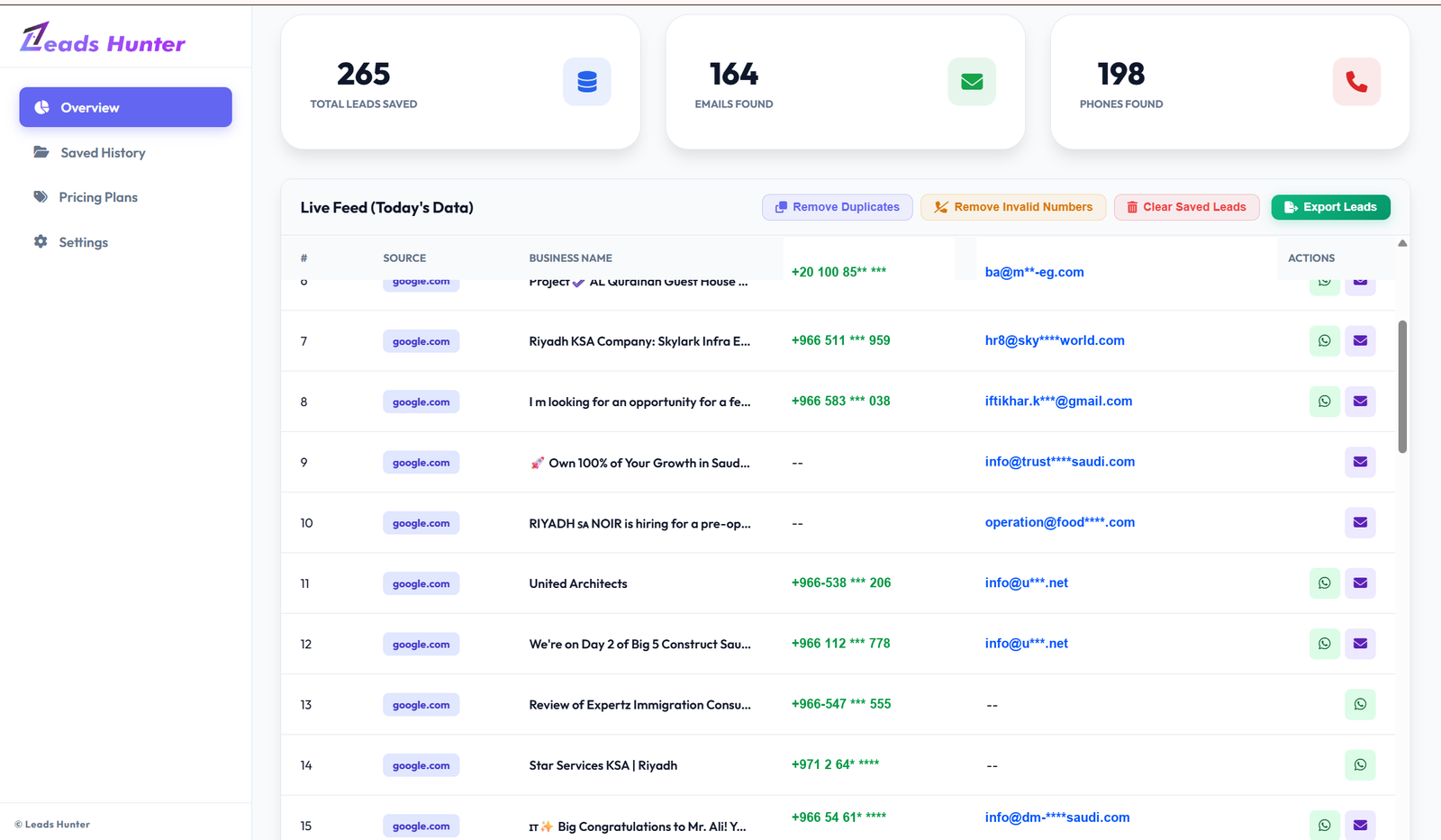
Task: Click phone +966-538 *** 206
Action: 841,583
